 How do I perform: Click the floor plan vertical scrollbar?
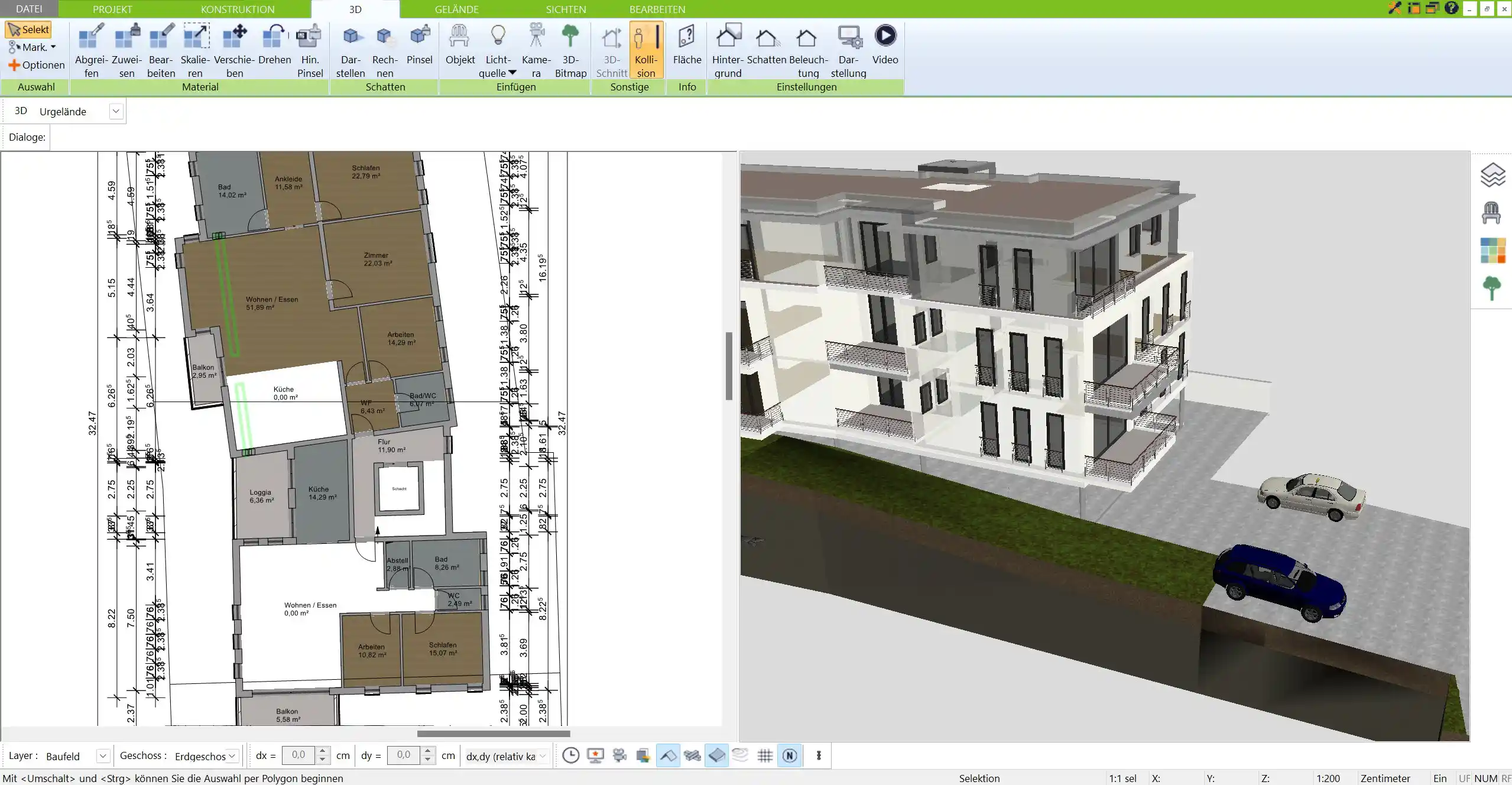(x=729, y=365)
